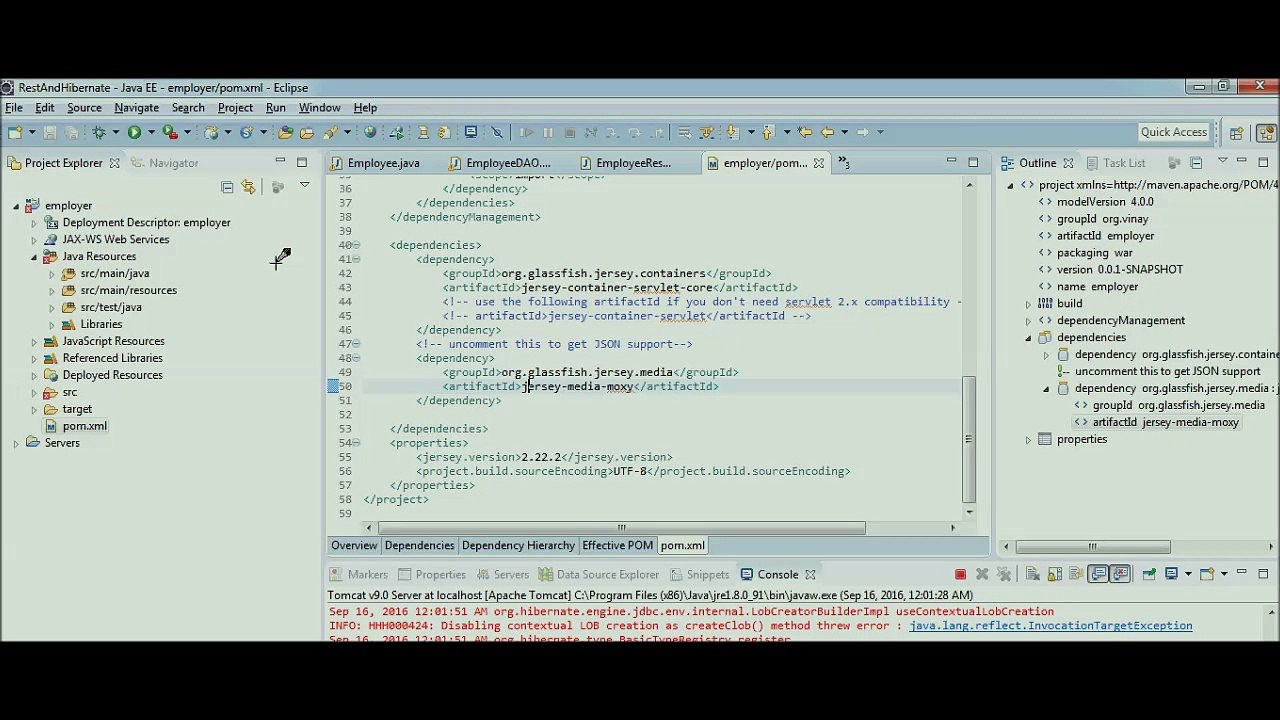Click the Open Perspective icon
This screenshot has height=720, width=1280.
(x=1236, y=133)
